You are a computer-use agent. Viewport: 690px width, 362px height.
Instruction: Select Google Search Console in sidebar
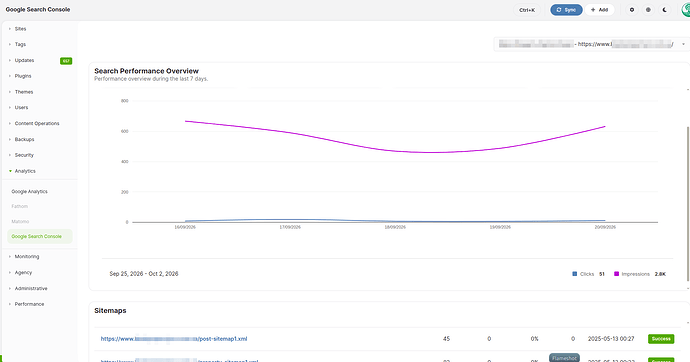coord(40,236)
